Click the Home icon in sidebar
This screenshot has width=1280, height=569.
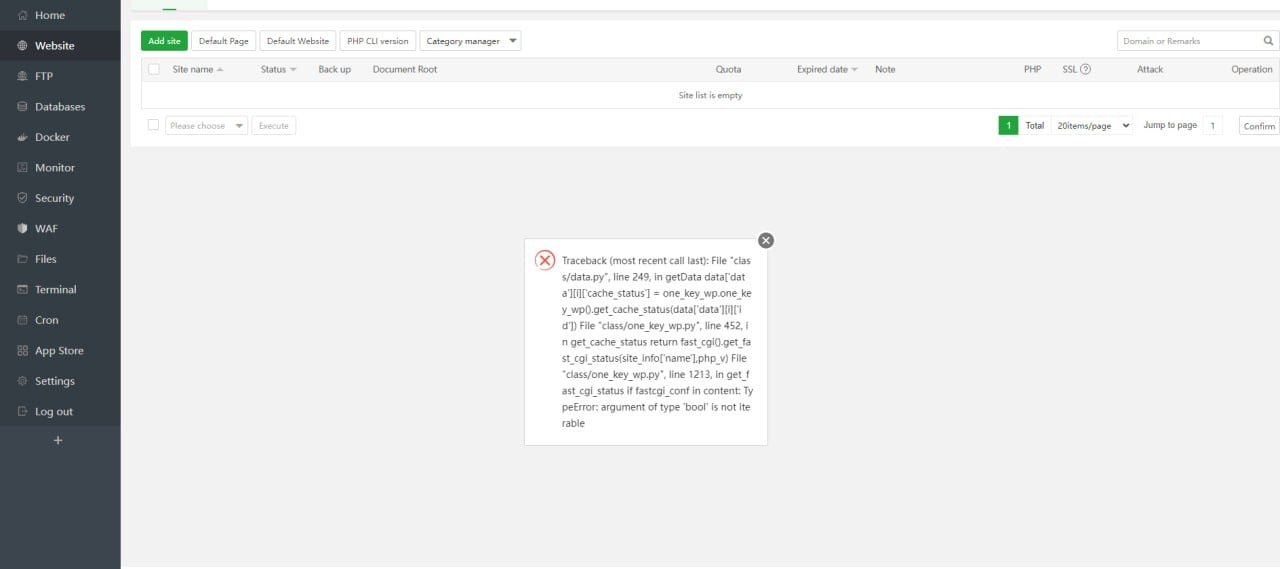point(22,15)
